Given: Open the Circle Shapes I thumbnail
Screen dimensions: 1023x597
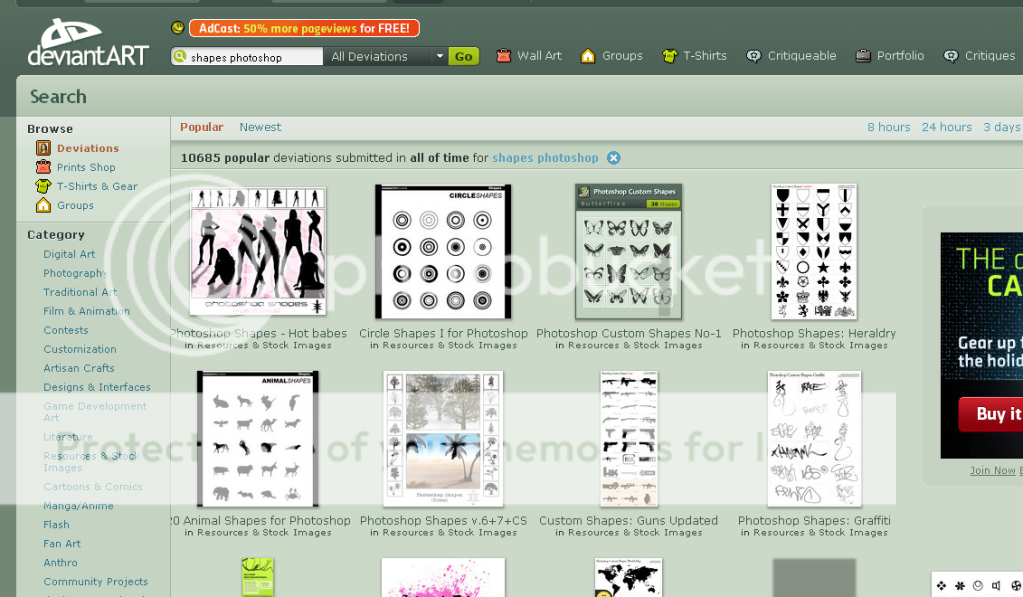Looking at the screenshot, I should point(442,252).
